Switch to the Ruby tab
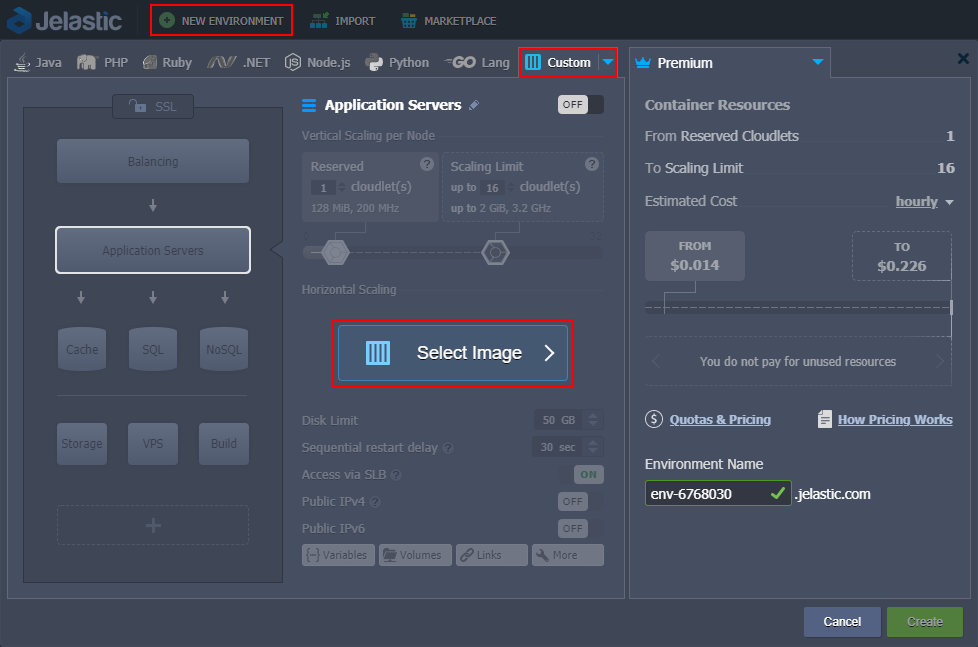The height and width of the screenshot is (647, 978). (x=167, y=62)
